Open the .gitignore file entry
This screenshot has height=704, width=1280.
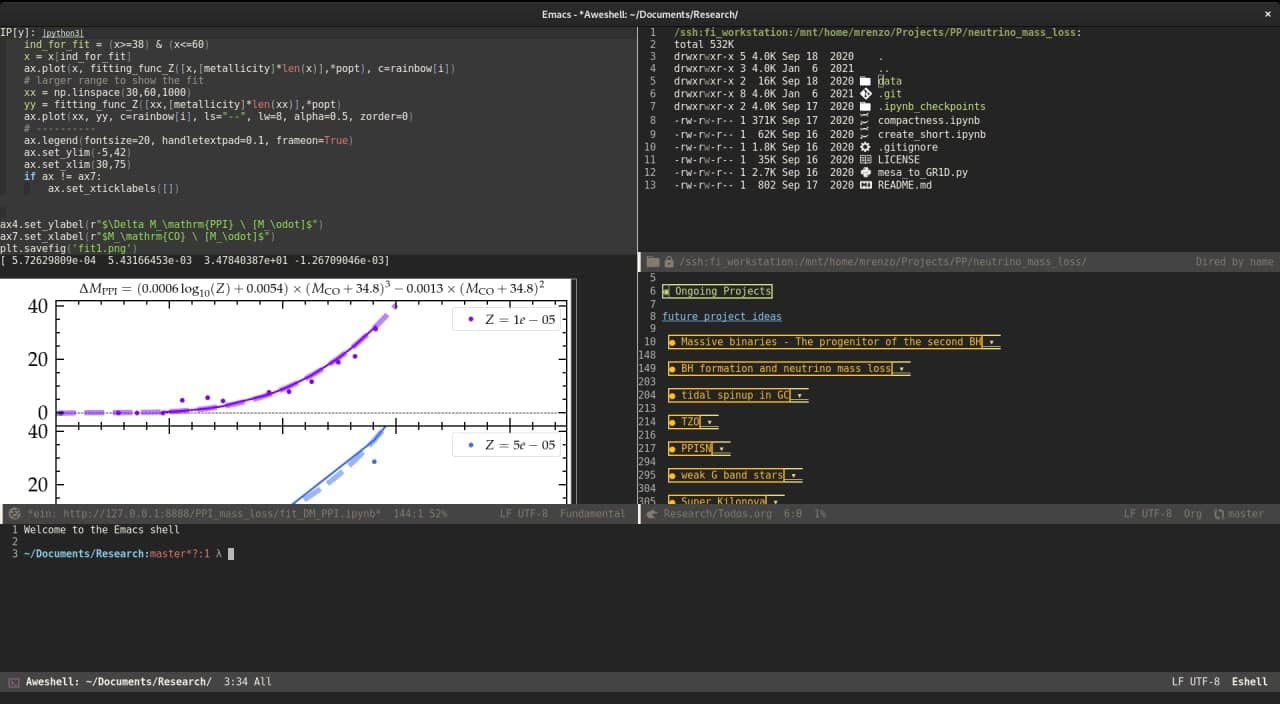(907, 147)
